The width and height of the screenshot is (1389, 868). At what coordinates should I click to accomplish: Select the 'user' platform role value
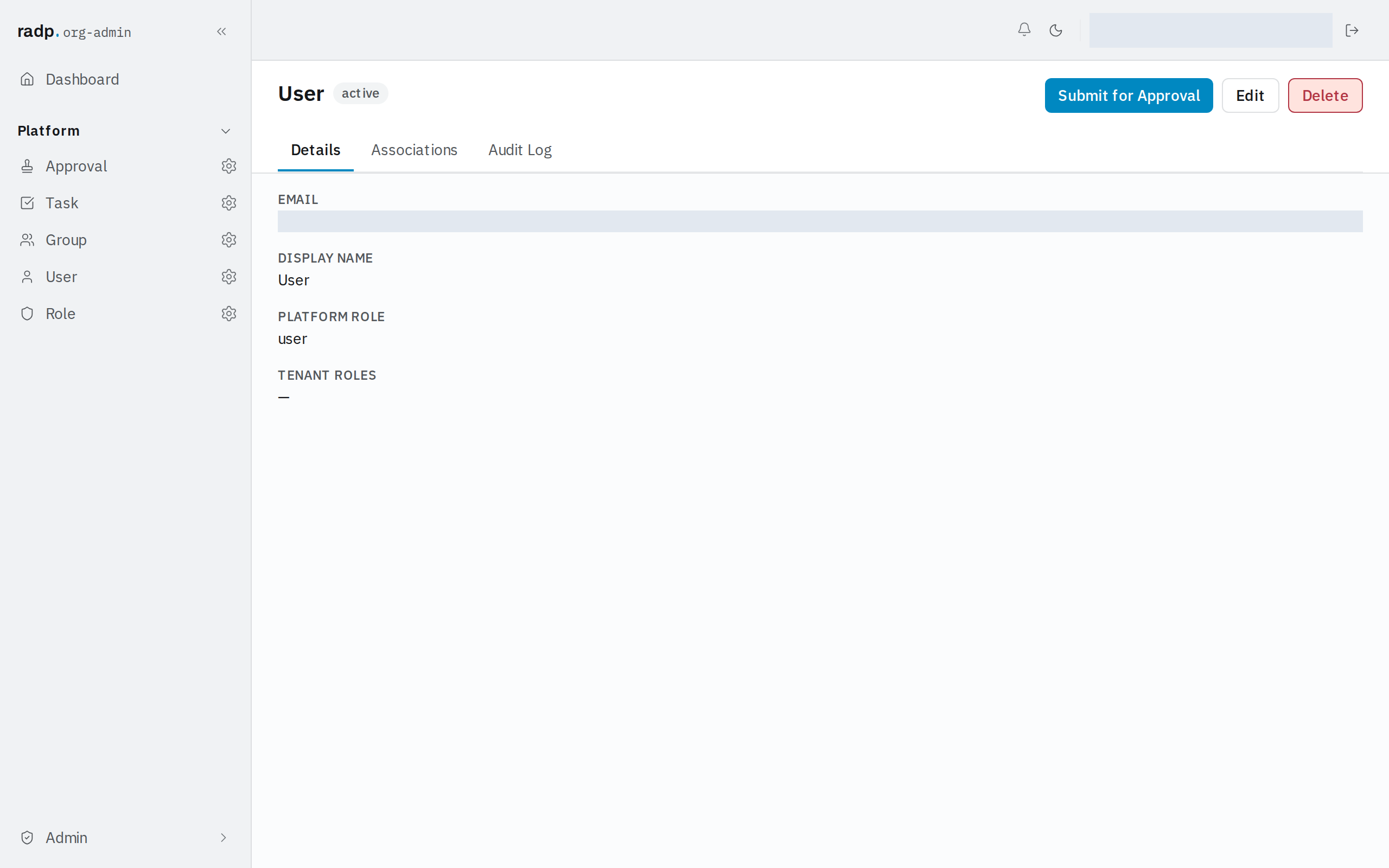(292, 339)
